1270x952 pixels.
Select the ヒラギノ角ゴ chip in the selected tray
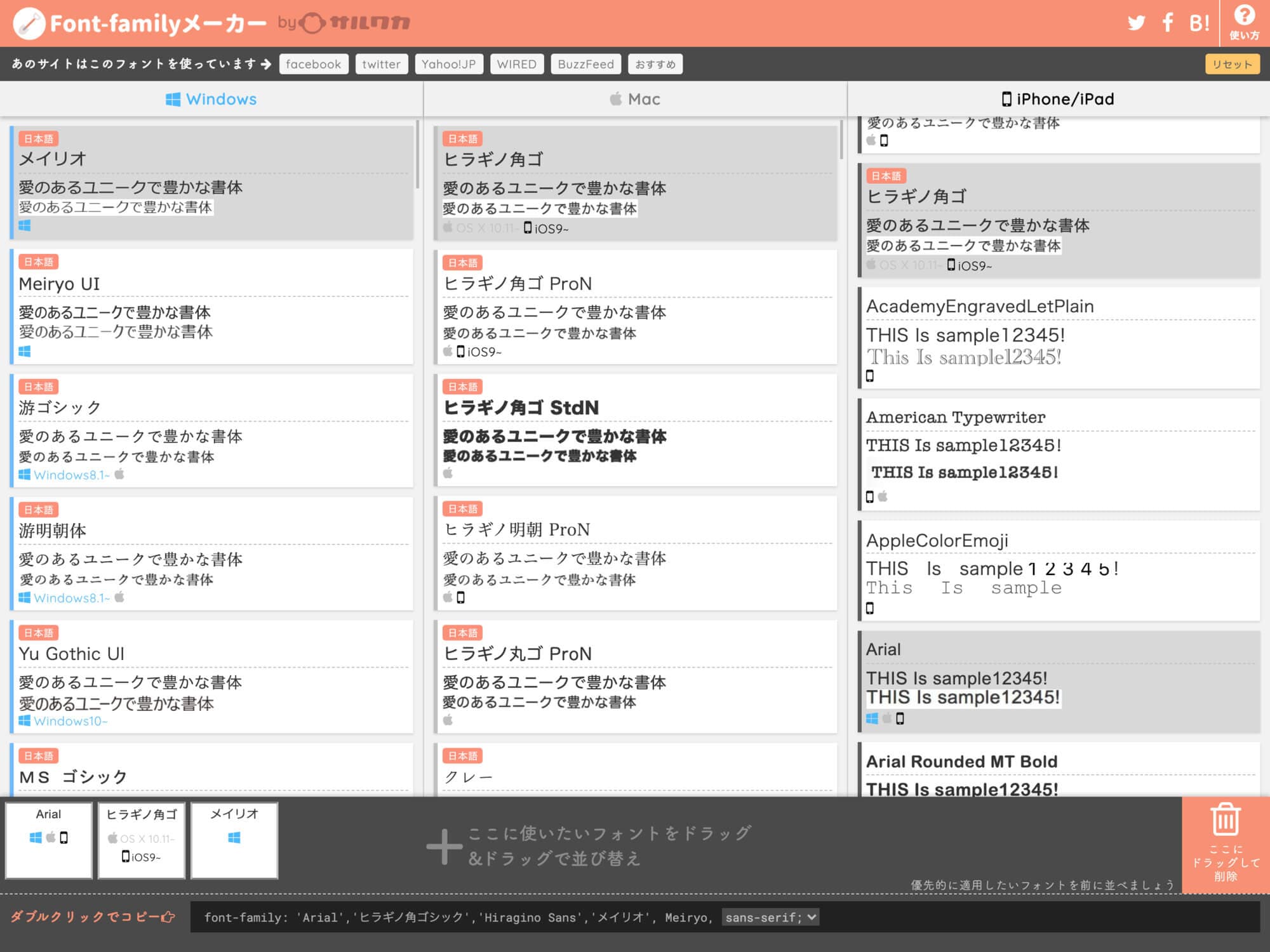pyautogui.click(x=142, y=840)
